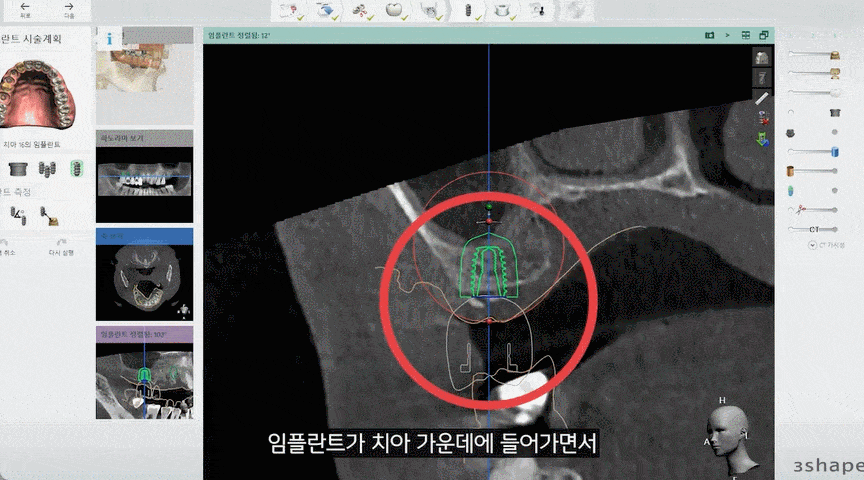Viewport: 864px width, 480px height.
Task: Open the tooth crown design step
Action: point(395,11)
